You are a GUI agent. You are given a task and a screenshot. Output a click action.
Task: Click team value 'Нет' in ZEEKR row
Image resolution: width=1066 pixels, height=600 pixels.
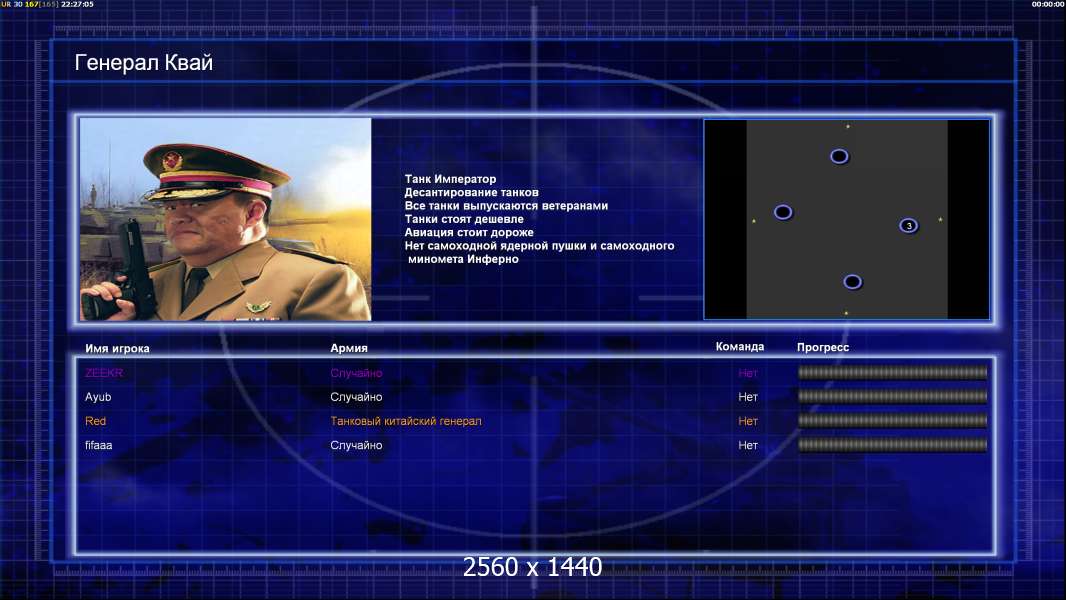748,373
